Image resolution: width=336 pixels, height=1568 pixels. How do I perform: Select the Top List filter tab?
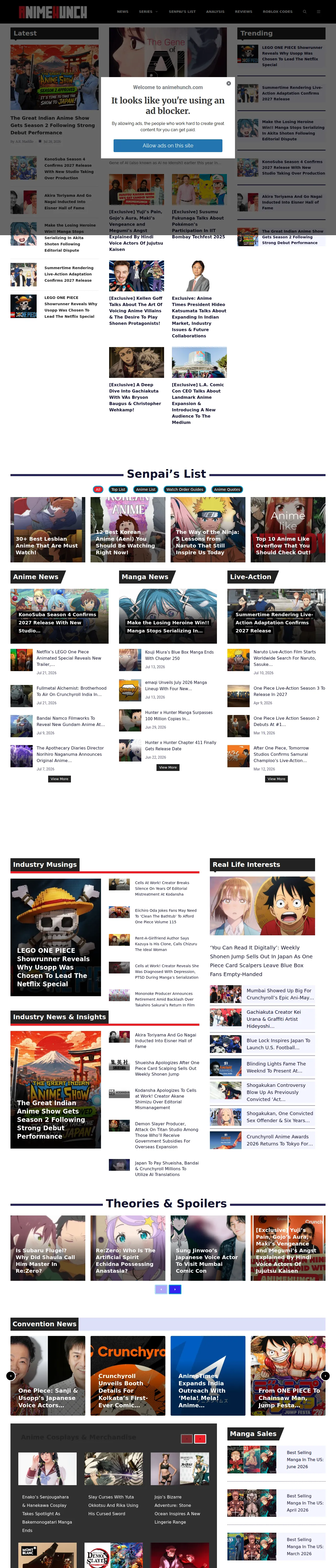tap(118, 489)
